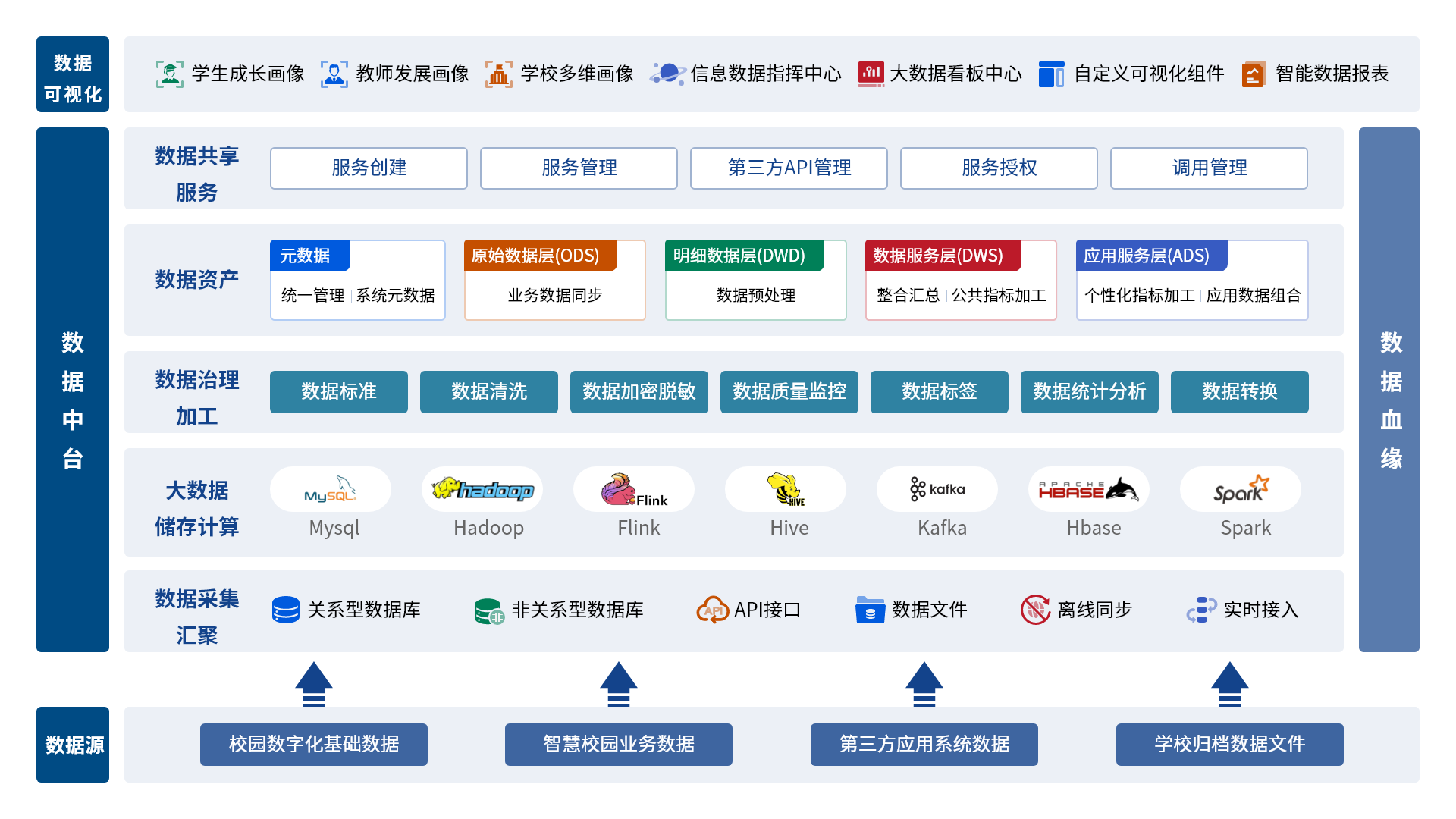Click the Hive bee logo
The image size is (1456, 819).
[786, 490]
